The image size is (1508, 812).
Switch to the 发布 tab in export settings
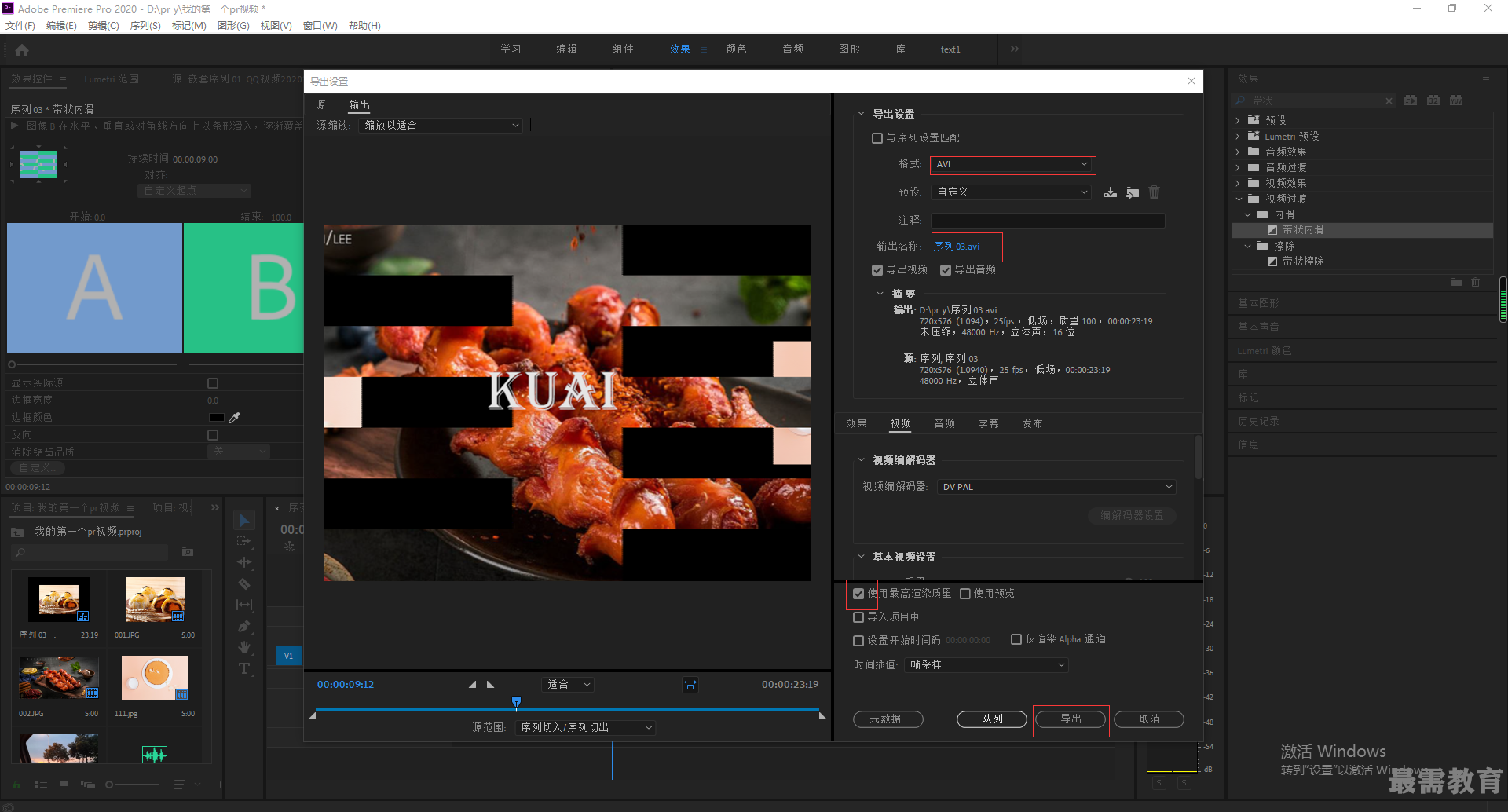(x=1032, y=424)
